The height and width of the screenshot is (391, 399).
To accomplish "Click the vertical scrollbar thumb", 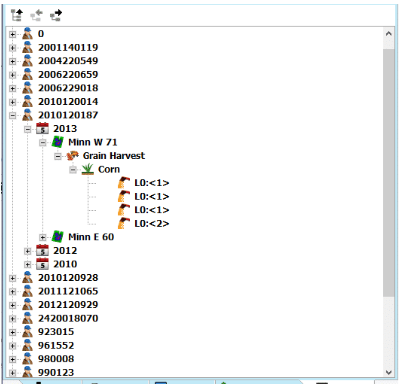I will click(388, 173).
